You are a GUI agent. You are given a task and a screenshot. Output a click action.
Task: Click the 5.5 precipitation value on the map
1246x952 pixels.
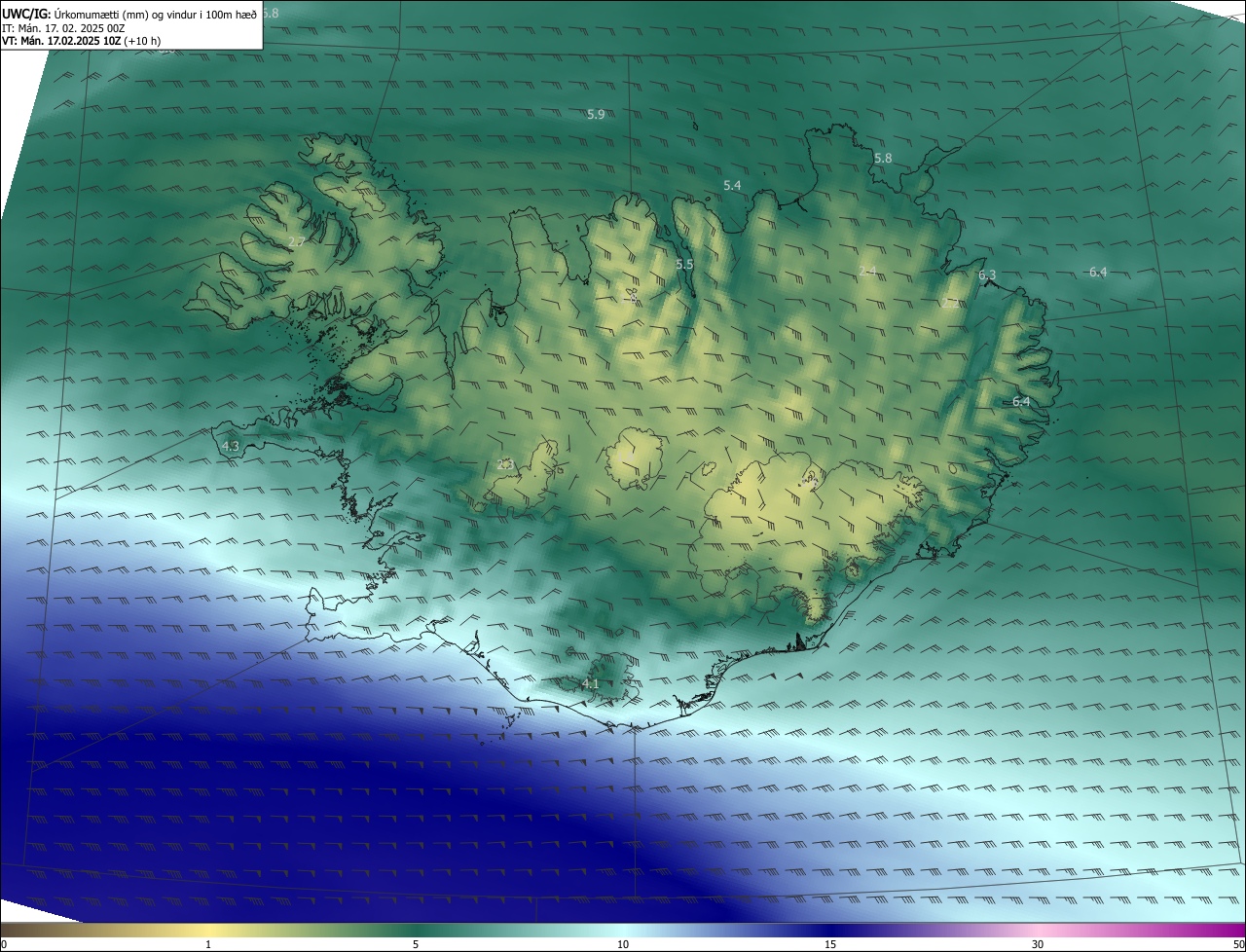684,264
